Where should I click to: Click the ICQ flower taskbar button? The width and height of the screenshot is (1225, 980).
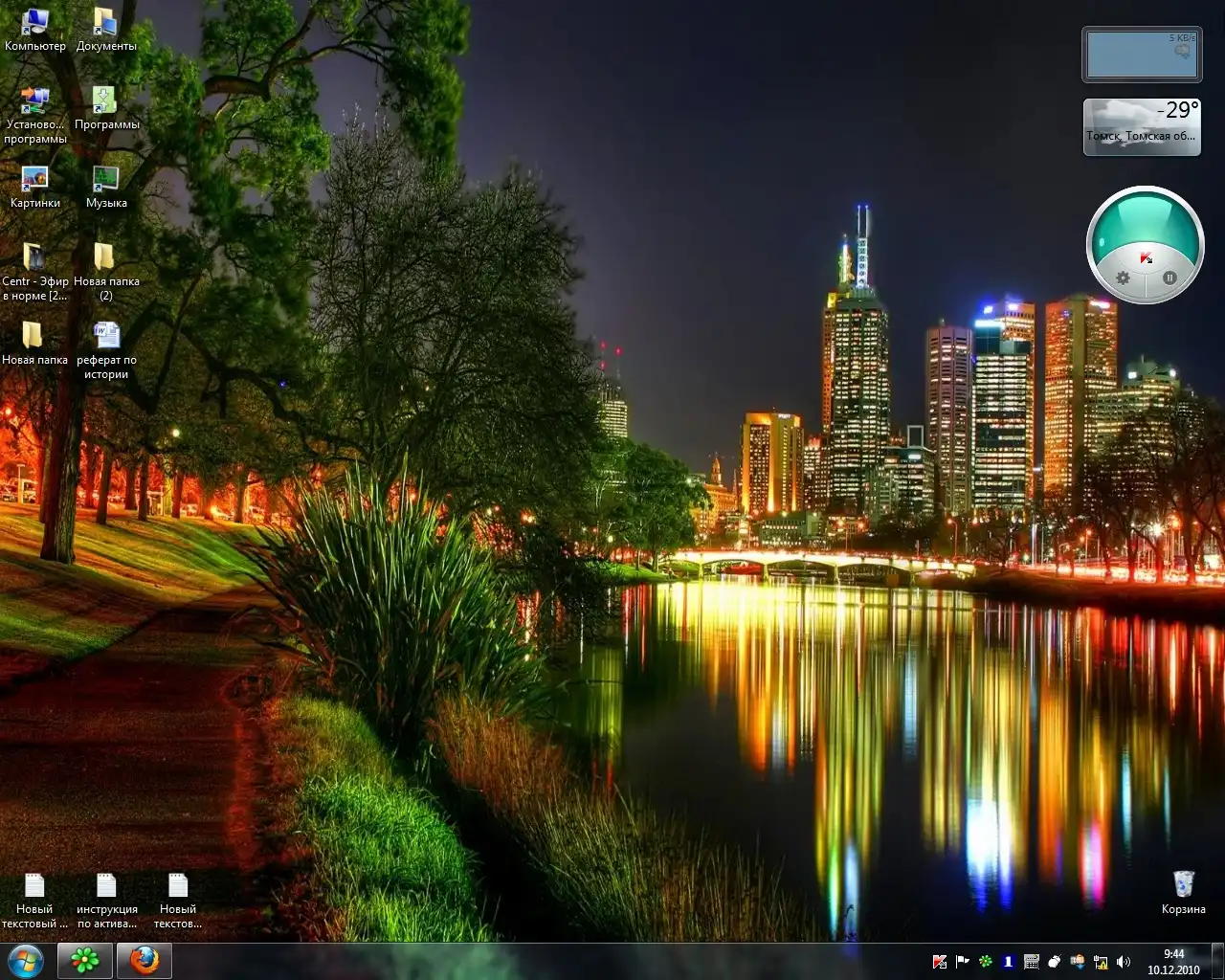tap(86, 960)
